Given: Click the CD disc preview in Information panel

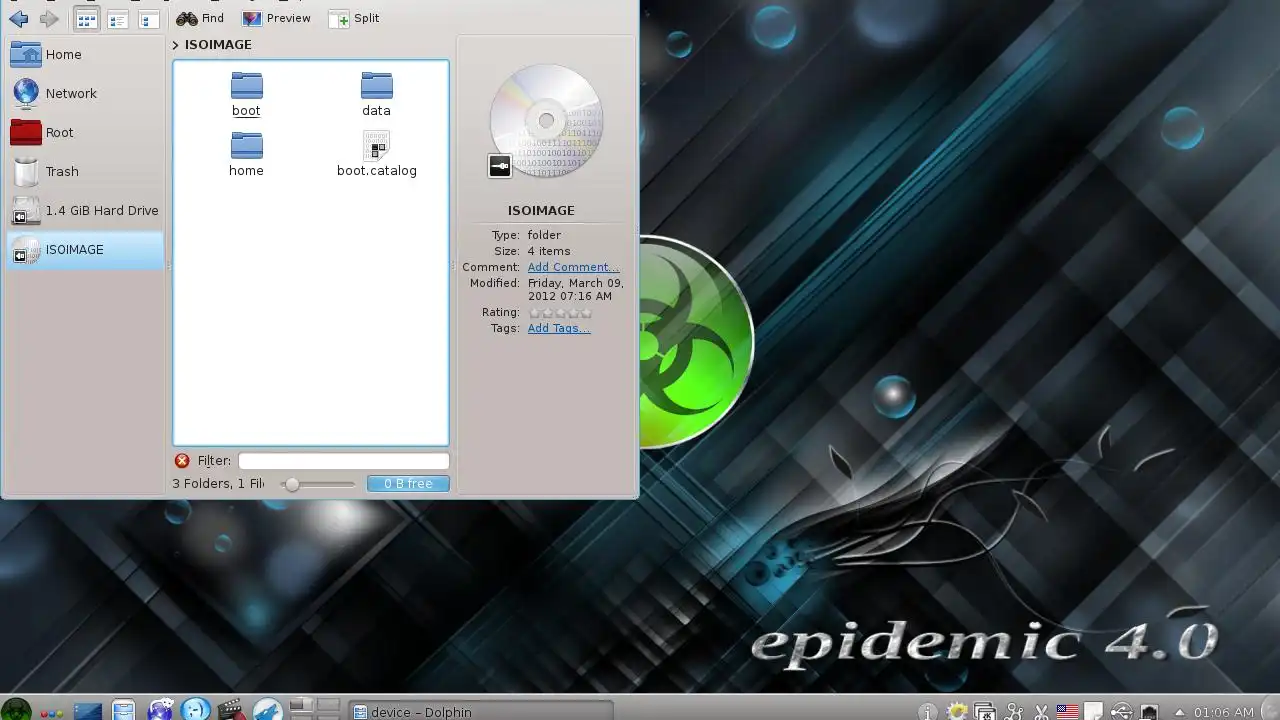Looking at the screenshot, I should coord(545,121).
